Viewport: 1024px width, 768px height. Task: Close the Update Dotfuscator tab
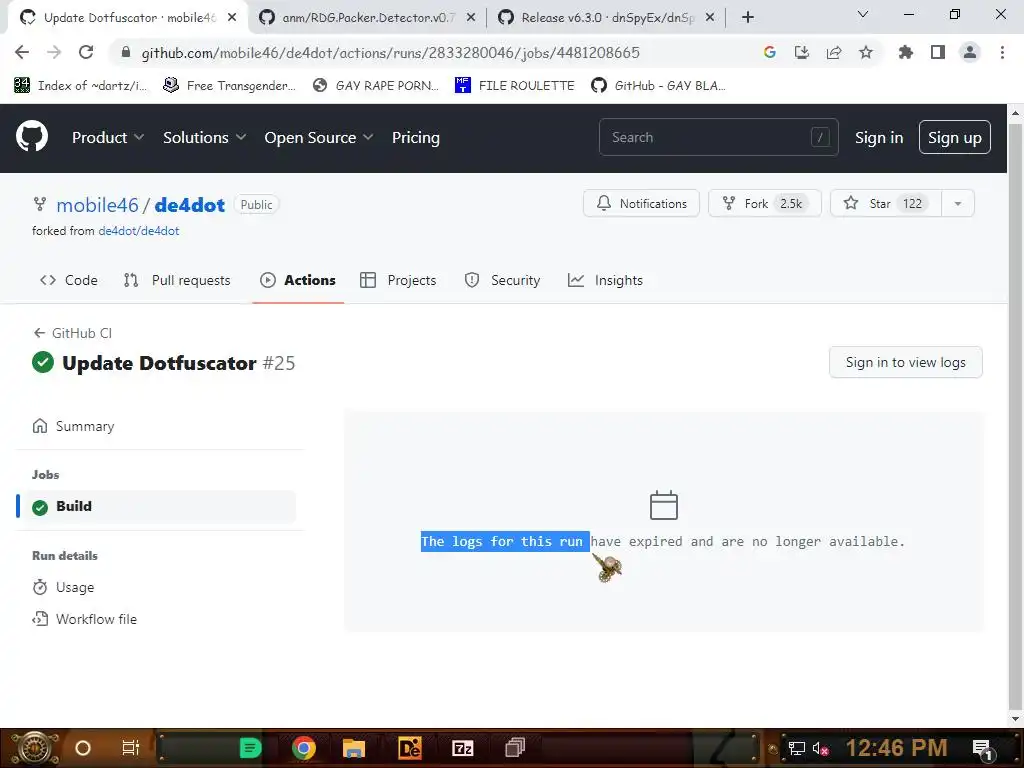(x=232, y=18)
